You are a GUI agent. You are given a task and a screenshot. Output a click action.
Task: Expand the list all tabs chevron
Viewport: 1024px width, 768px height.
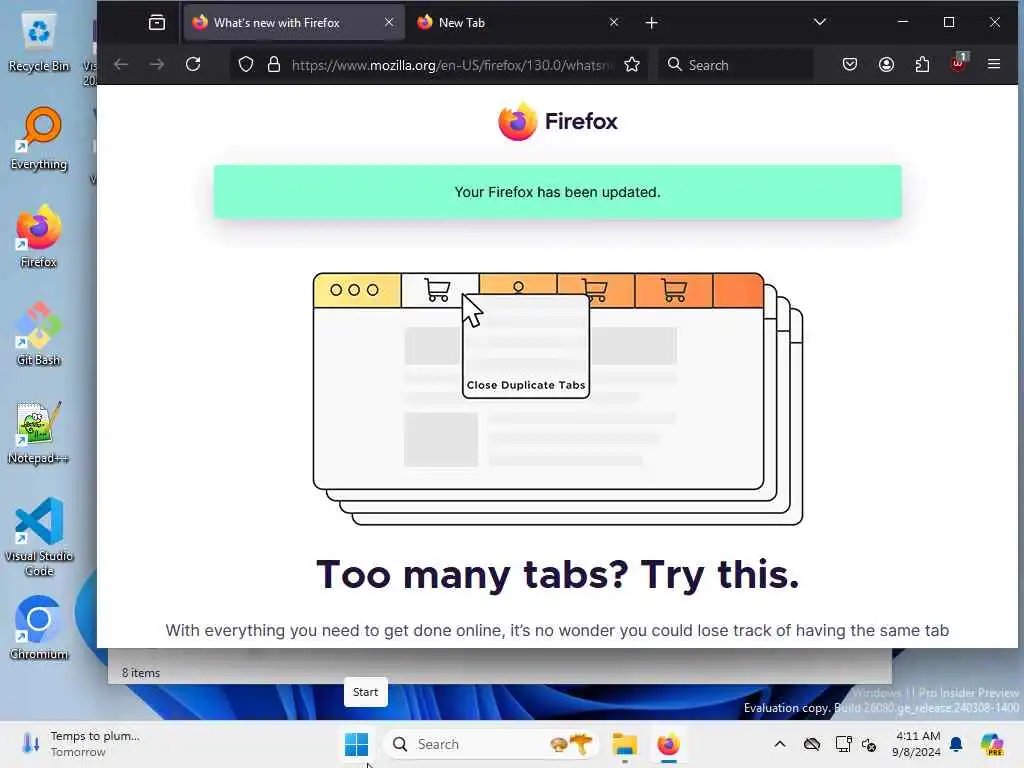pyautogui.click(x=820, y=22)
